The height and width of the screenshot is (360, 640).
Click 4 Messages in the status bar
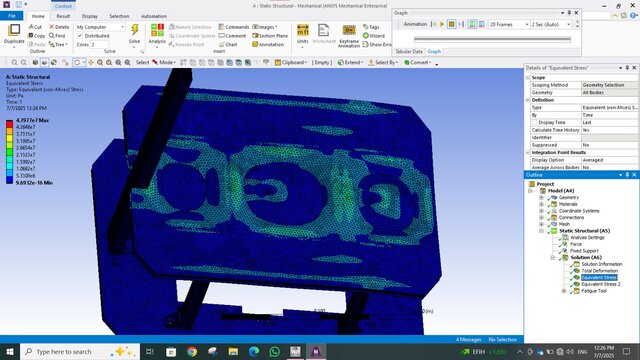[x=469, y=340]
